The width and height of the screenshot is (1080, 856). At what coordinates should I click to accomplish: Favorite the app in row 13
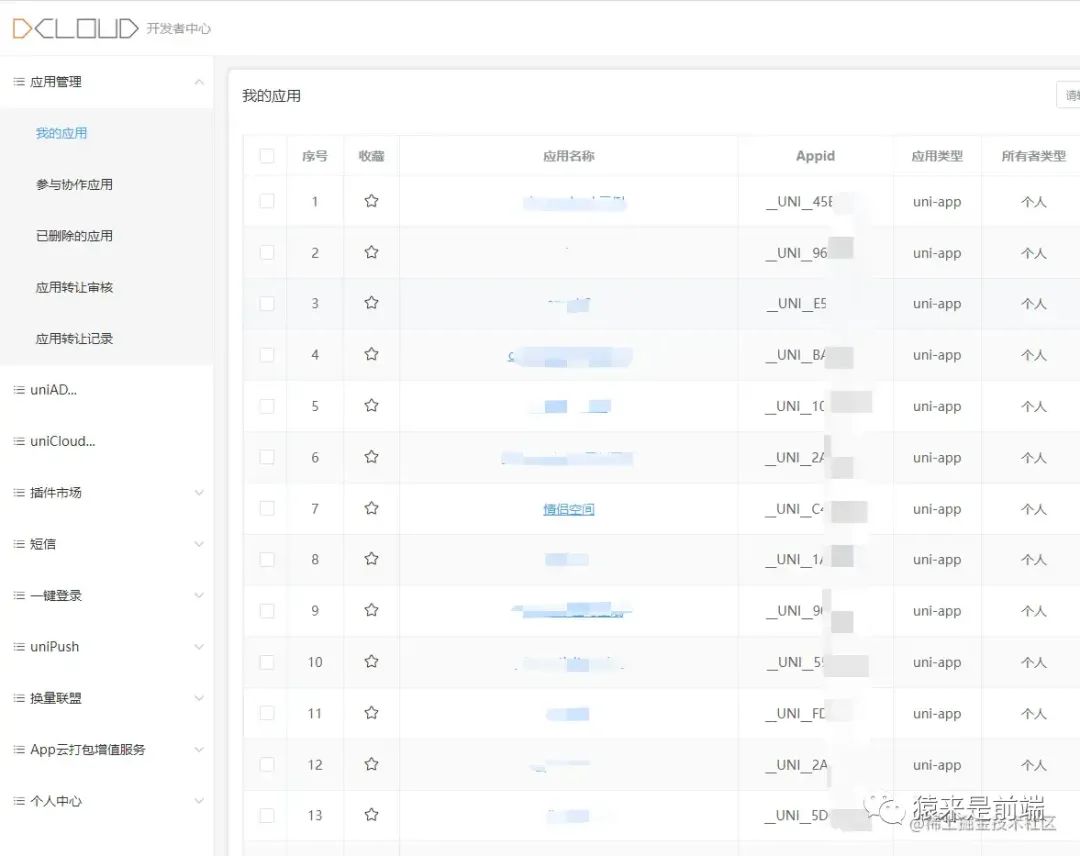point(371,815)
